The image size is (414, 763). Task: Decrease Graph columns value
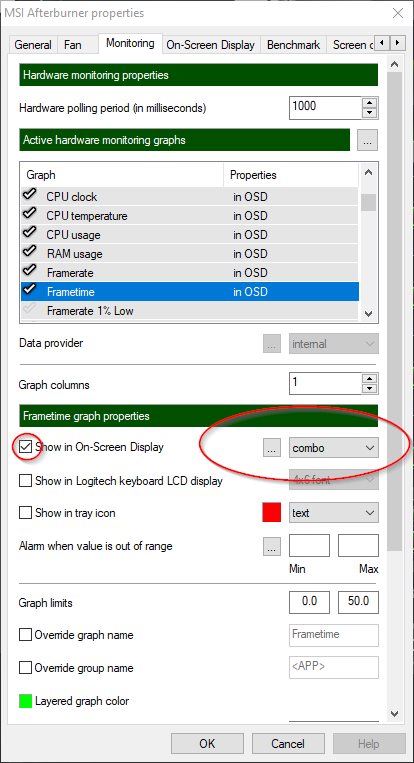pyautogui.click(x=371, y=389)
